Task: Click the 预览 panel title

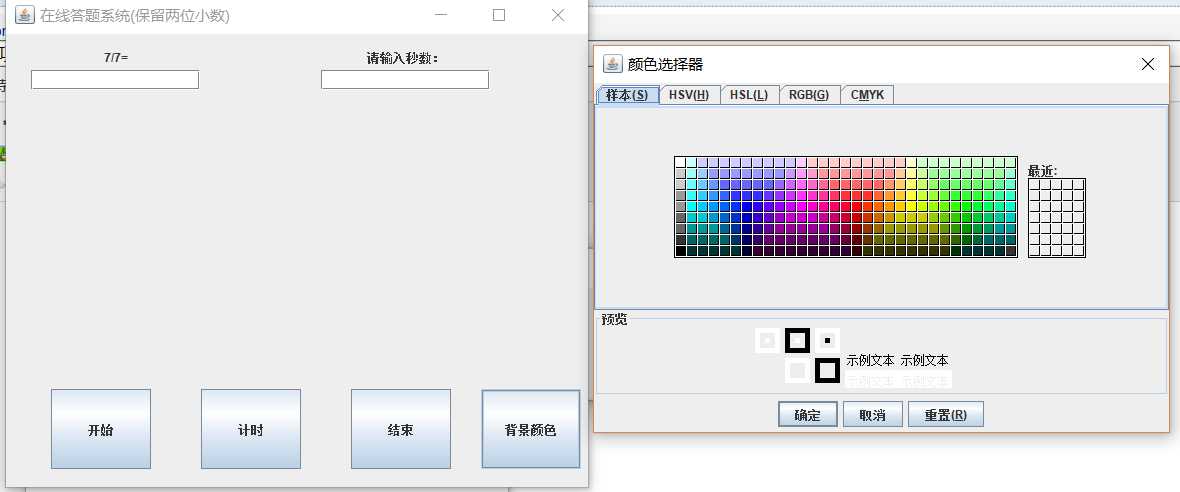Action: point(614,319)
